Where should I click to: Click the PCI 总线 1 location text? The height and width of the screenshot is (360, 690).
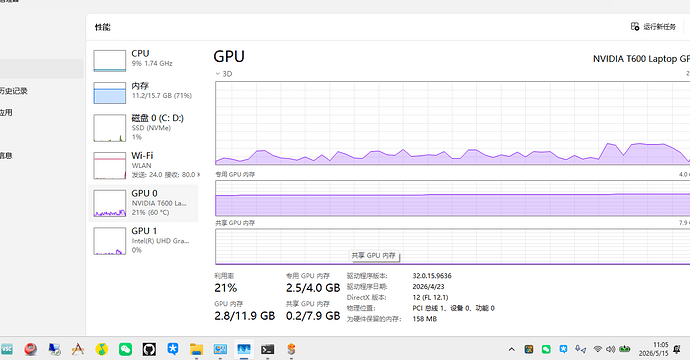pos(453,308)
